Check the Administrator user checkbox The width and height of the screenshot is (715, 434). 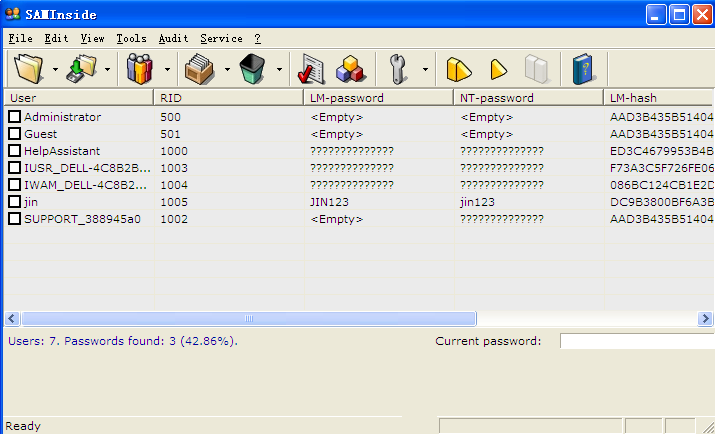tap(15, 117)
